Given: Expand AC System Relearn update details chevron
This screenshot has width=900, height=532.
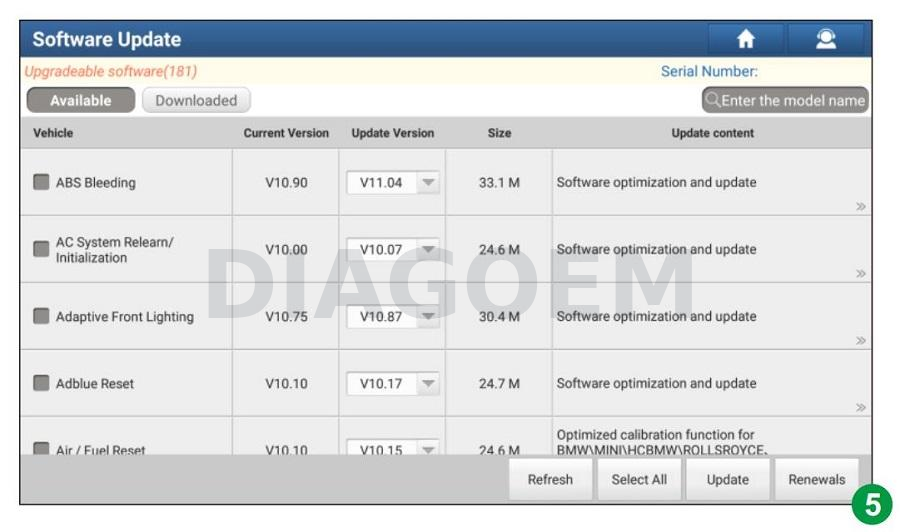Looking at the screenshot, I should [x=860, y=273].
